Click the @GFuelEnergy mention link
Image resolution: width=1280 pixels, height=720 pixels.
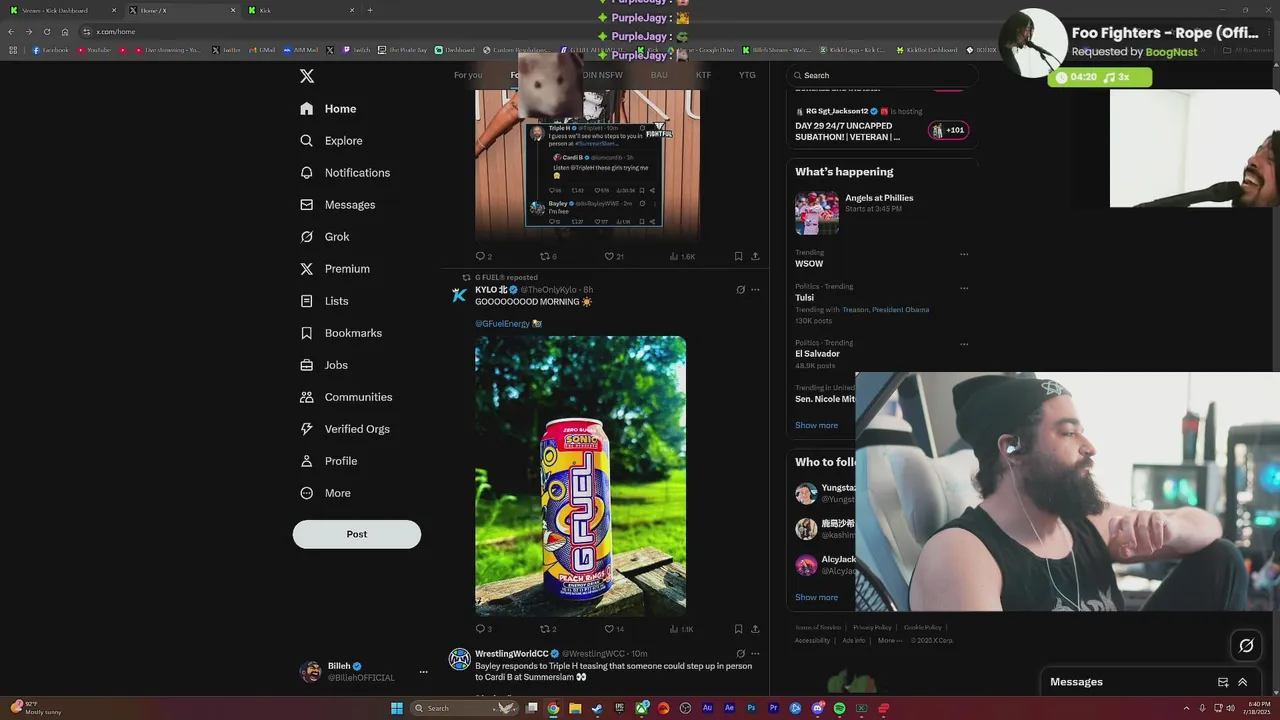tap(502, 324)
